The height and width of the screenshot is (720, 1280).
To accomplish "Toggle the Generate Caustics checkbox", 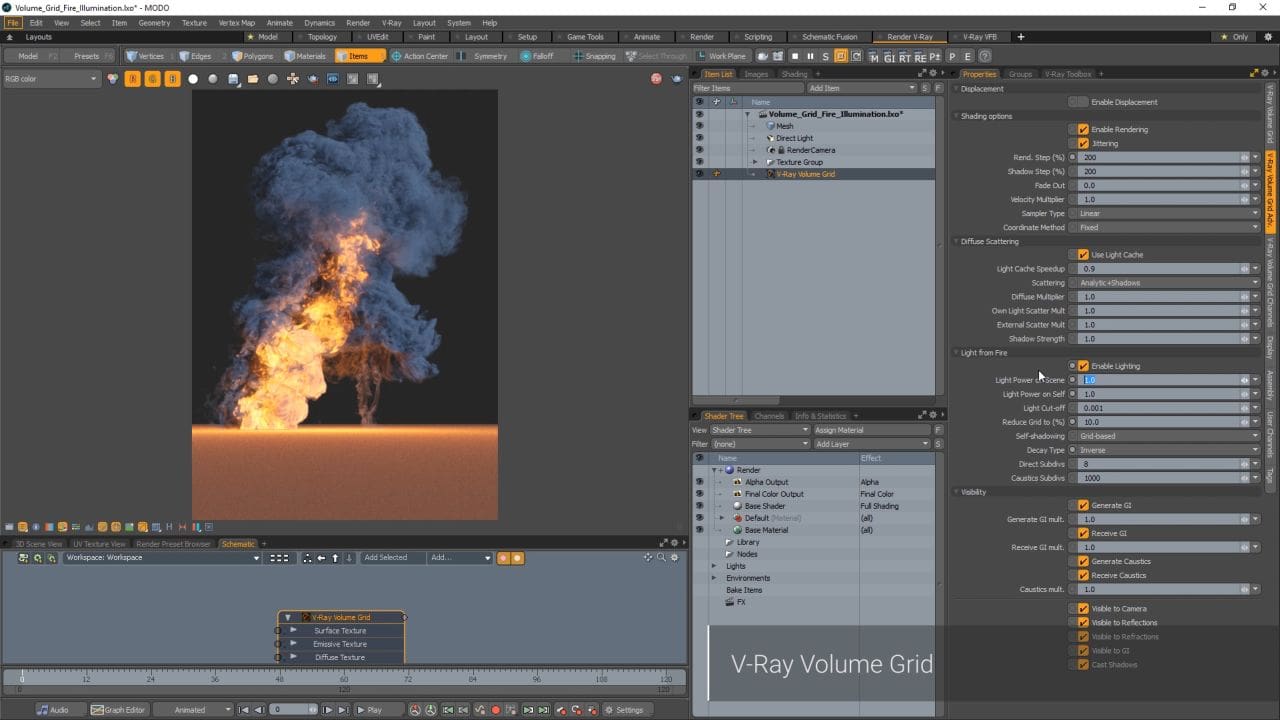I will coord(1083,561).
